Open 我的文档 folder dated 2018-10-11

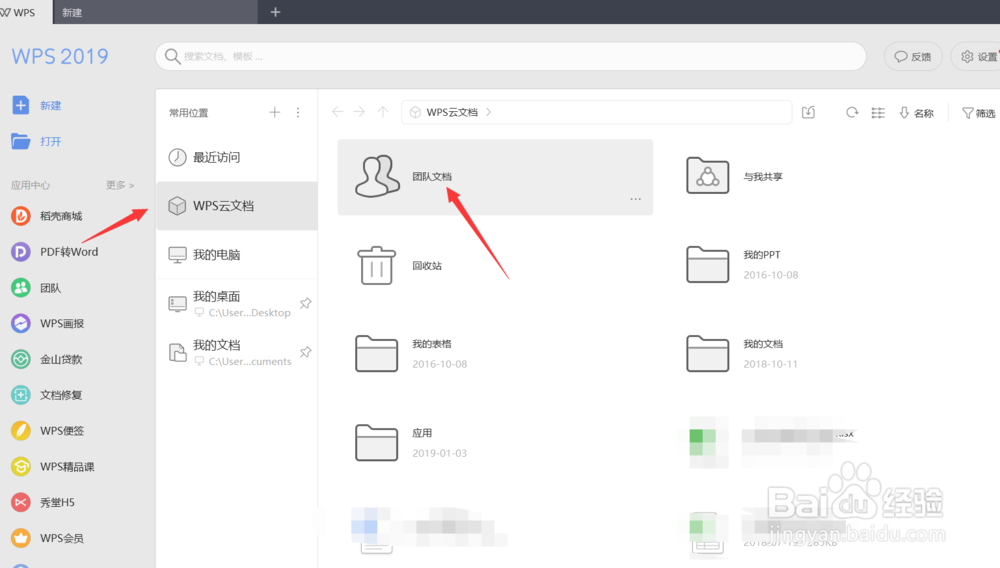(x=707, y=353)
